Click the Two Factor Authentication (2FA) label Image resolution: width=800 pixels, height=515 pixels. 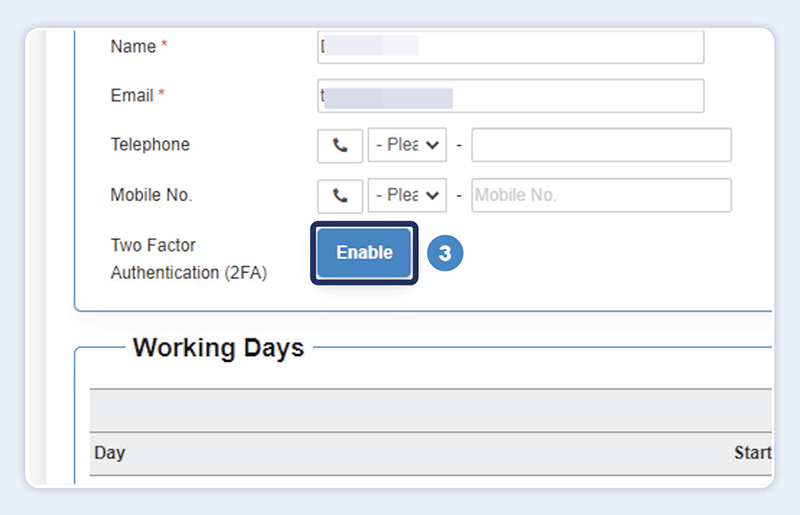188,258
